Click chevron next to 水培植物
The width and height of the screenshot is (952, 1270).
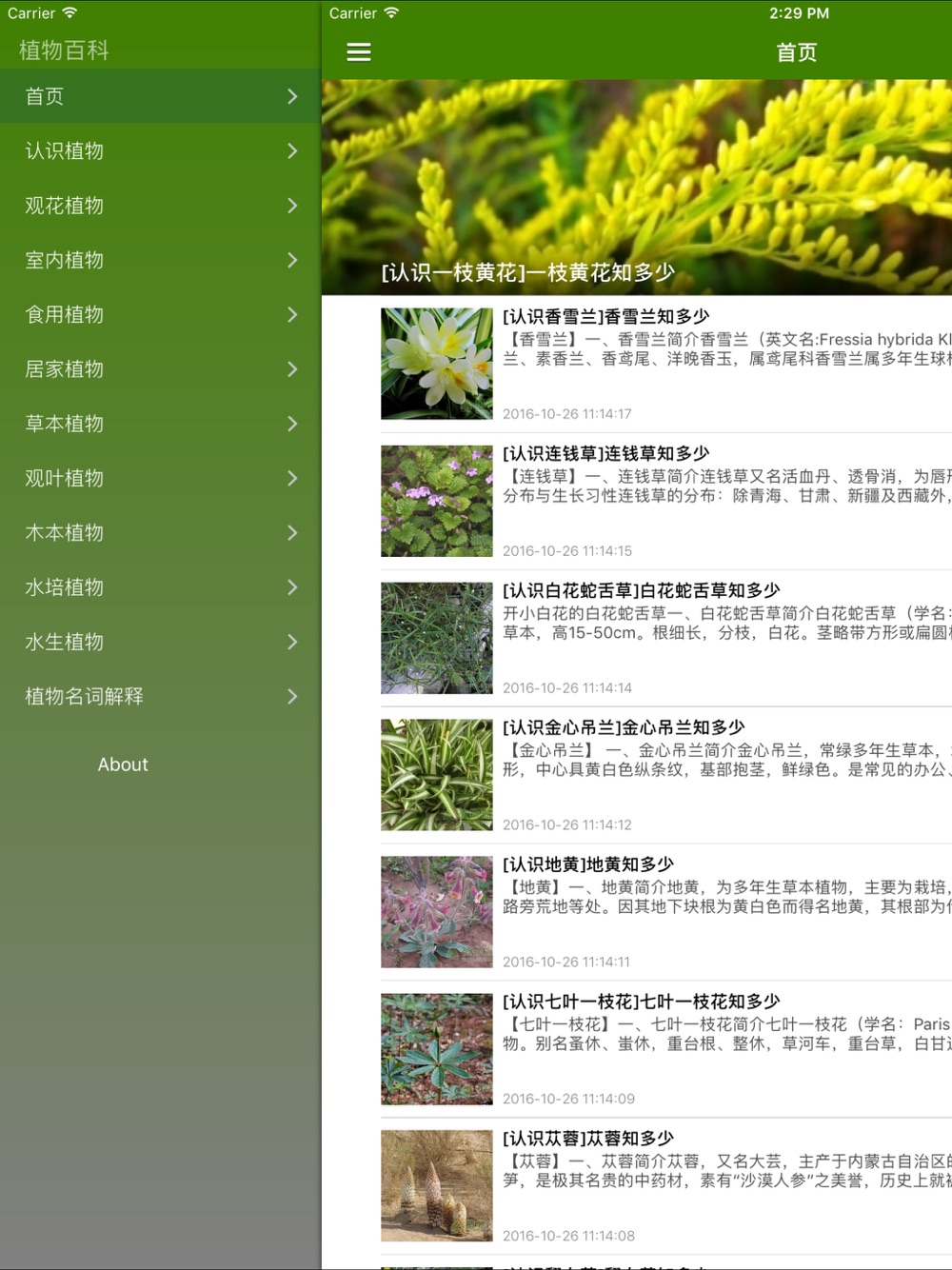[292, 587]
